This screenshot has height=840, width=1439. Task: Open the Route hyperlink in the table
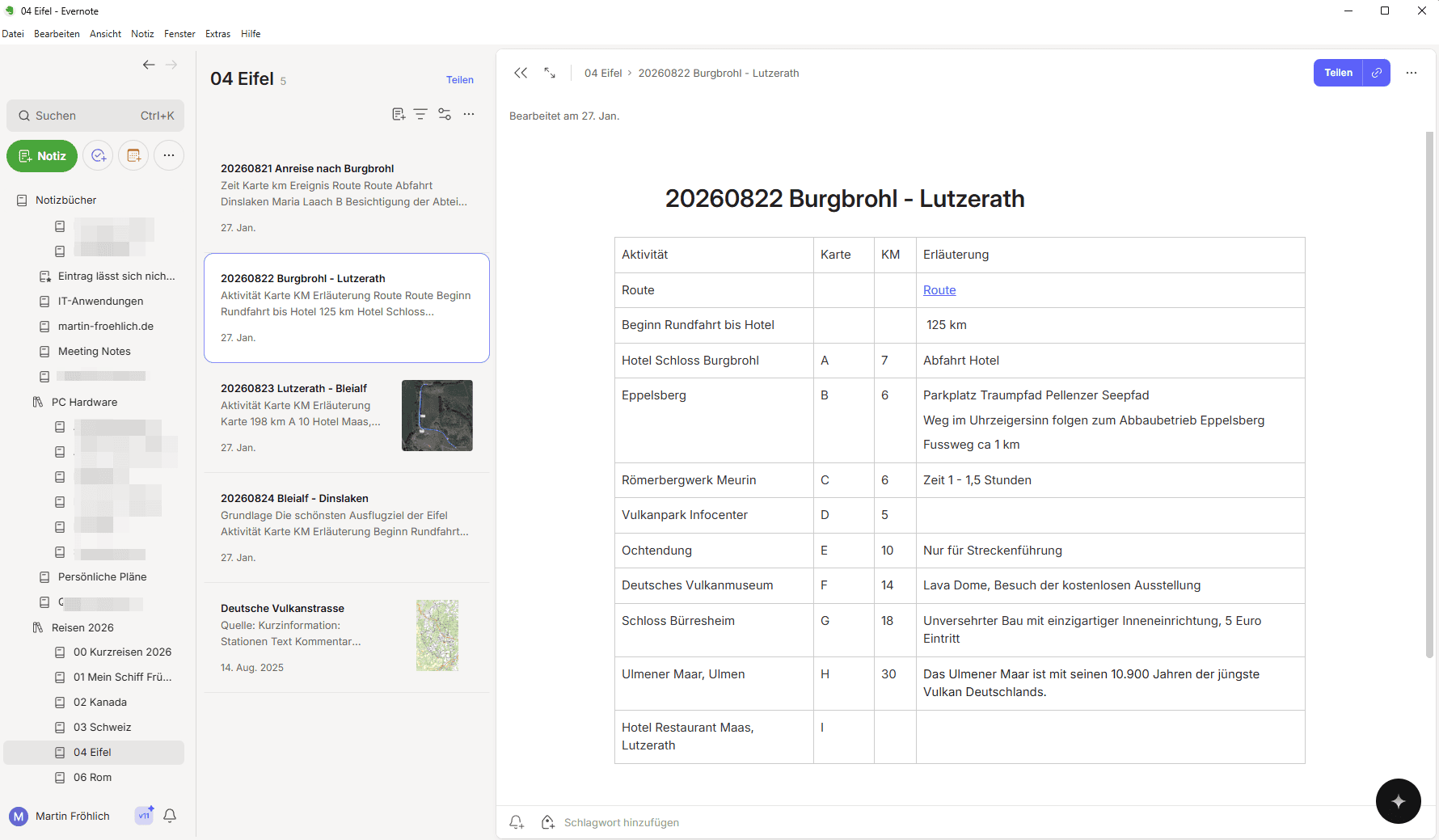point(939,290)
